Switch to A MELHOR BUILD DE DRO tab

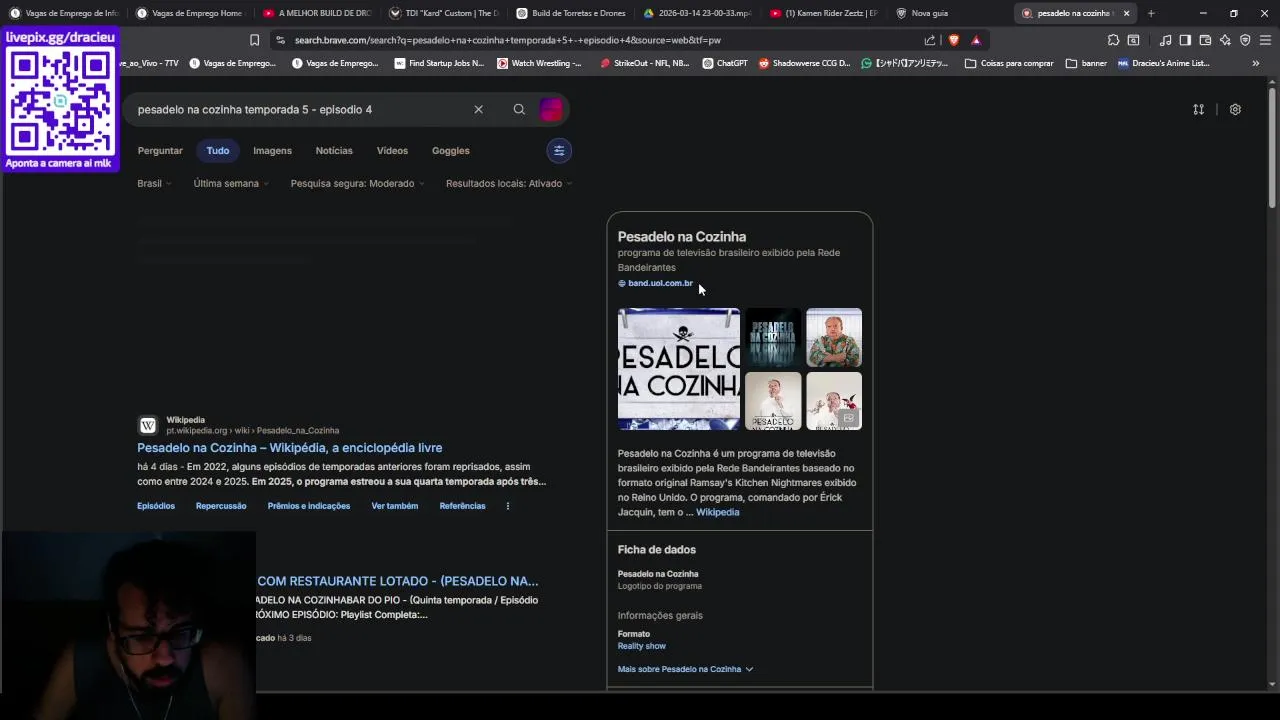(317, 13)
